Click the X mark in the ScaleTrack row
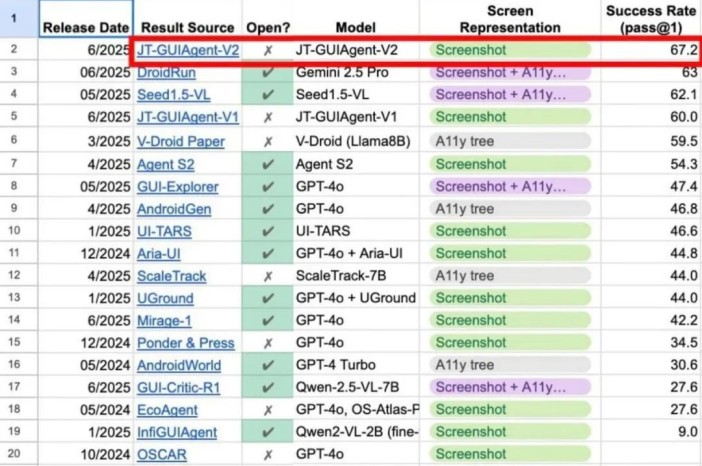 click(267, 275)
